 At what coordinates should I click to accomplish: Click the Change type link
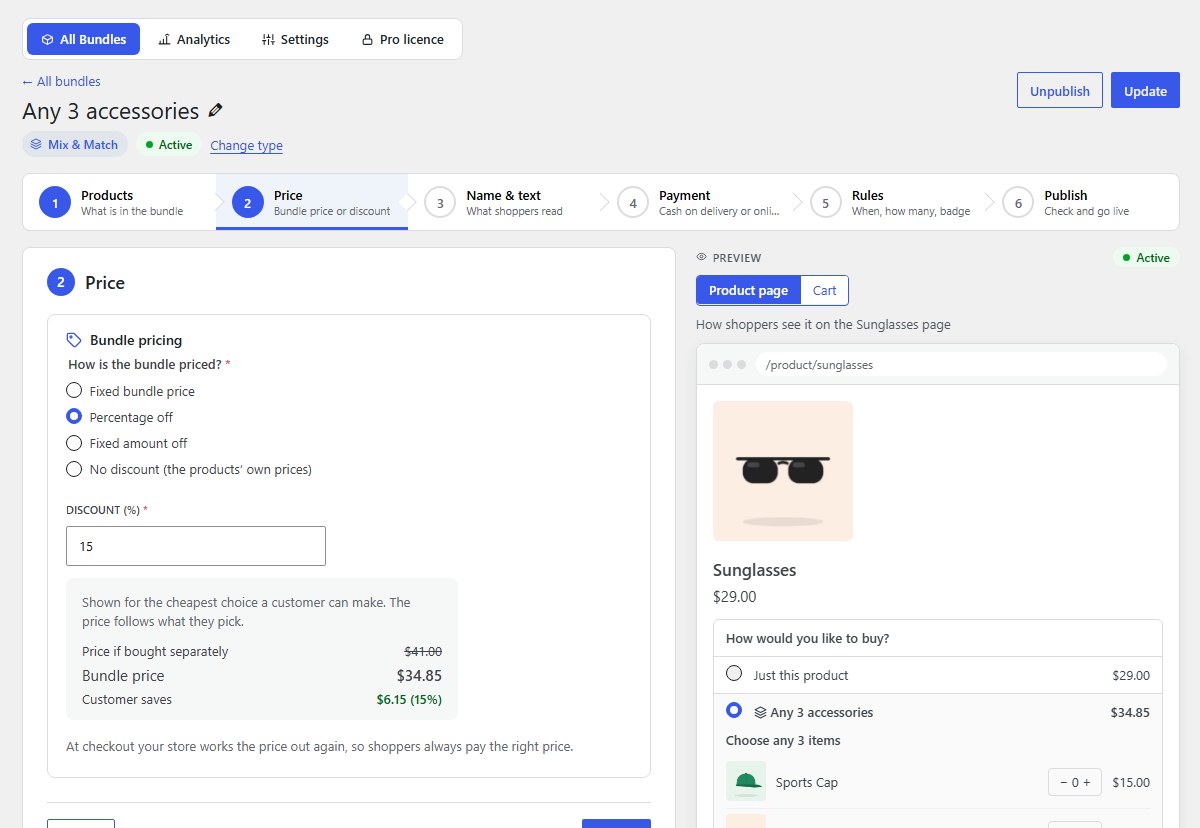246,145
